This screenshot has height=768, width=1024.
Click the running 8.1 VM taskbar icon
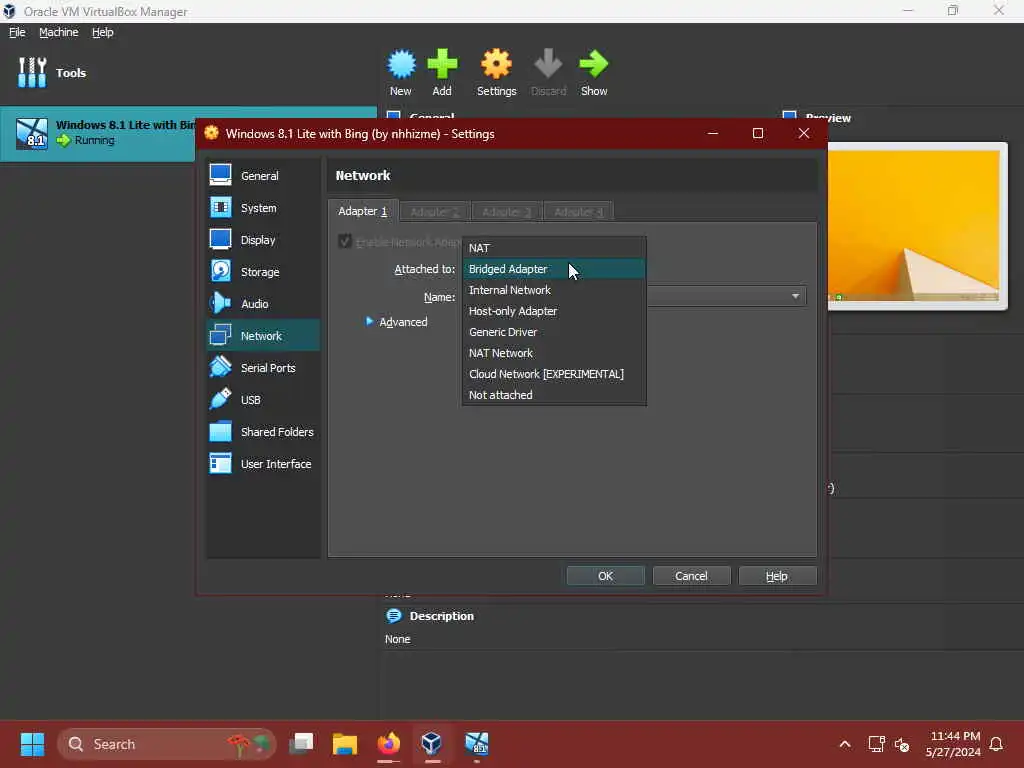[x=476, y=744]
